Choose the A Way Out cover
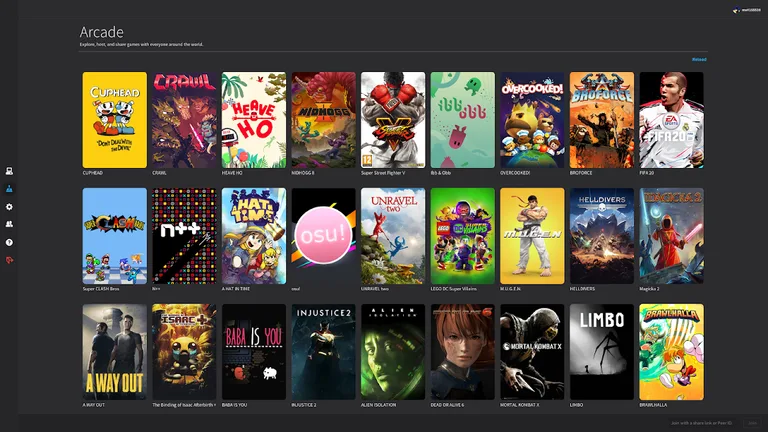Screen dimensions: 768x432 114,352
